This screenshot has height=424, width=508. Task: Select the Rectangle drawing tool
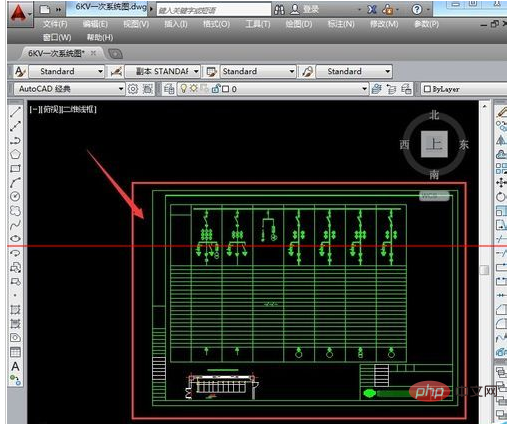coord(15,168)
